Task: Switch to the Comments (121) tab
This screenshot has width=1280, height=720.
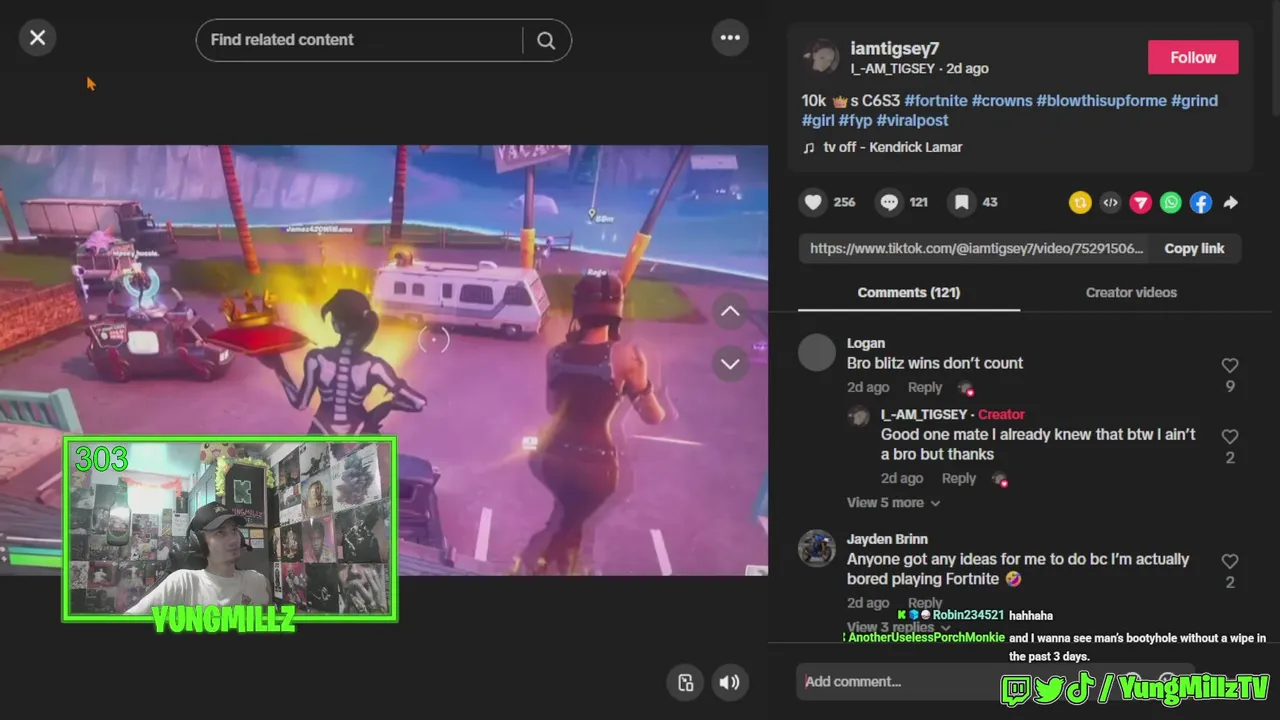Action: (908, 292)
